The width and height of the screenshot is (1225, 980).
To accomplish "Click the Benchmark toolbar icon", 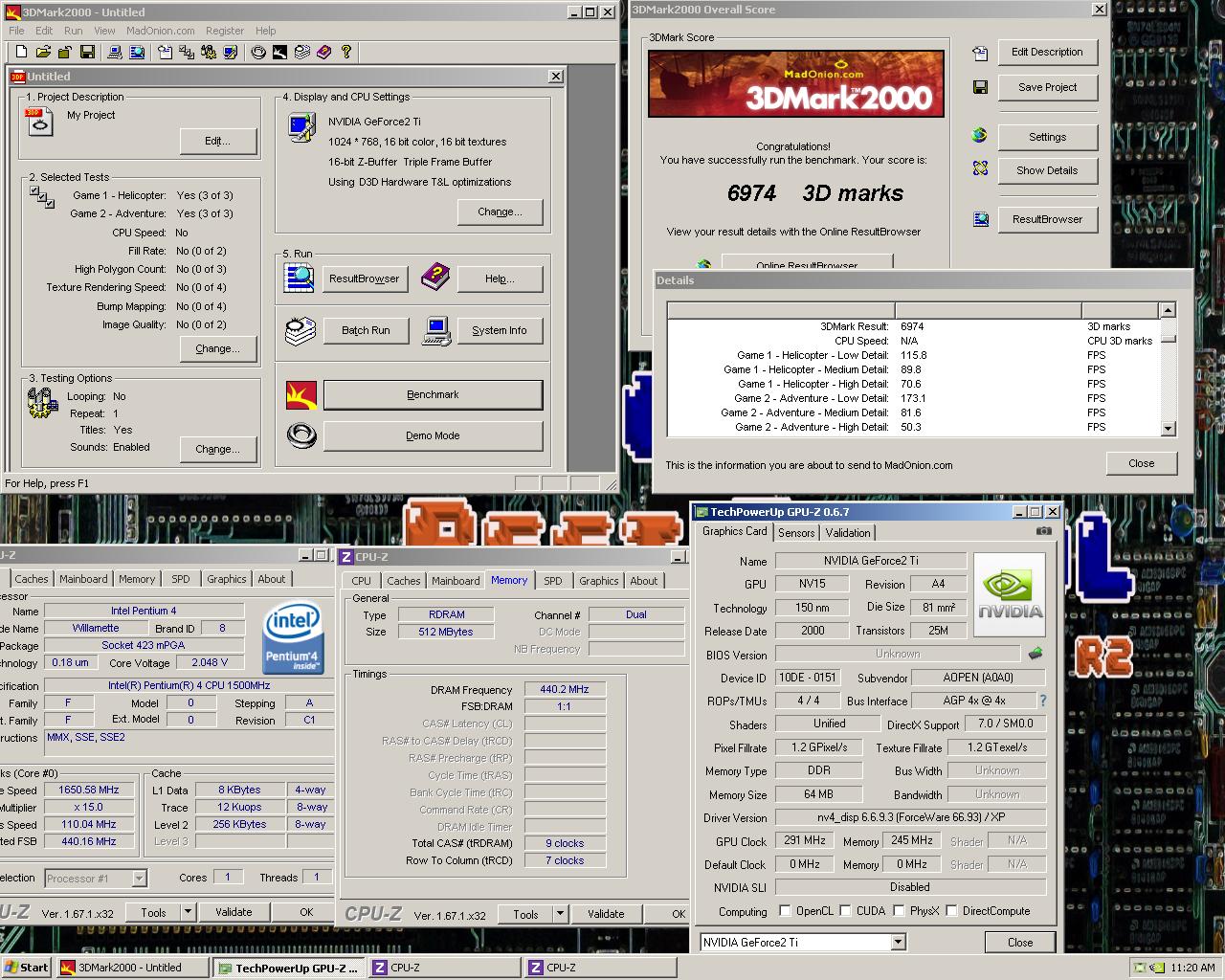I will point(280,52).
